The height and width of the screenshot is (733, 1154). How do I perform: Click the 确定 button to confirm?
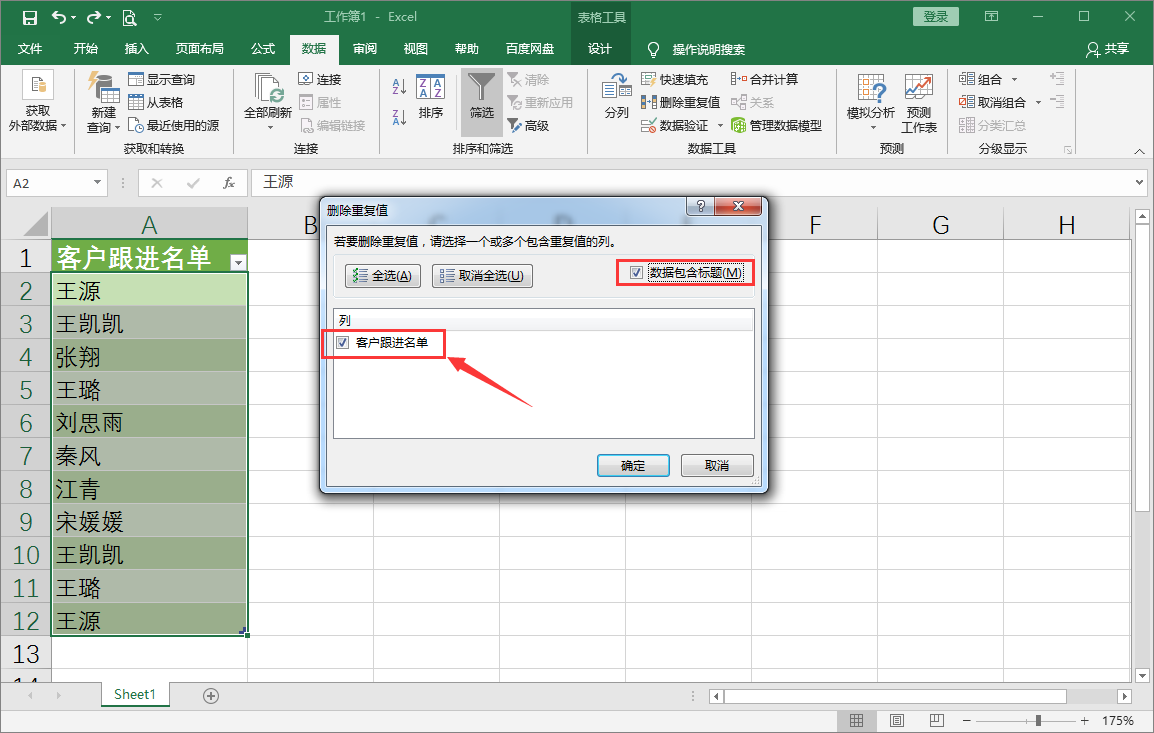[633, 465]
